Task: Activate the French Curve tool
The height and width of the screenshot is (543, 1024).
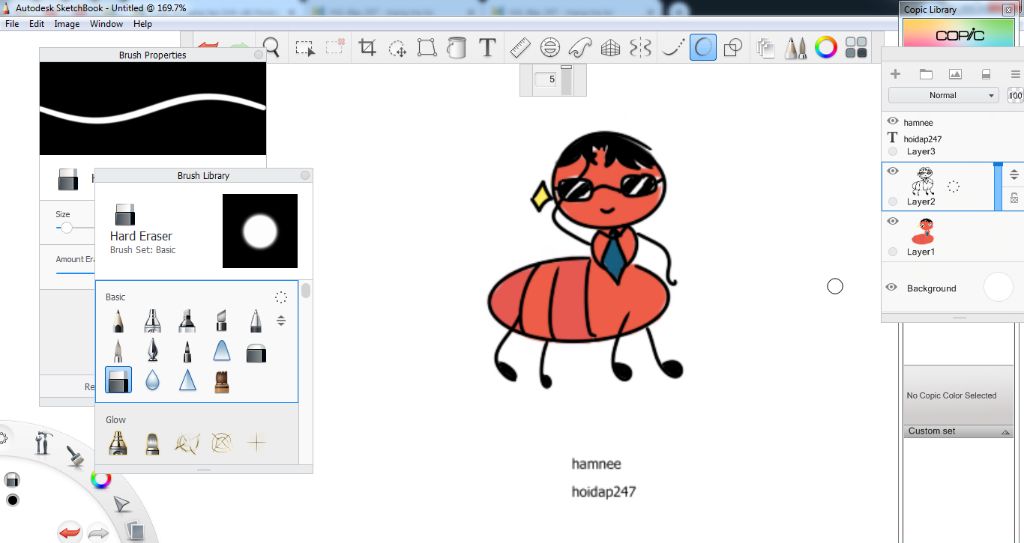Action: coord(580,48)
